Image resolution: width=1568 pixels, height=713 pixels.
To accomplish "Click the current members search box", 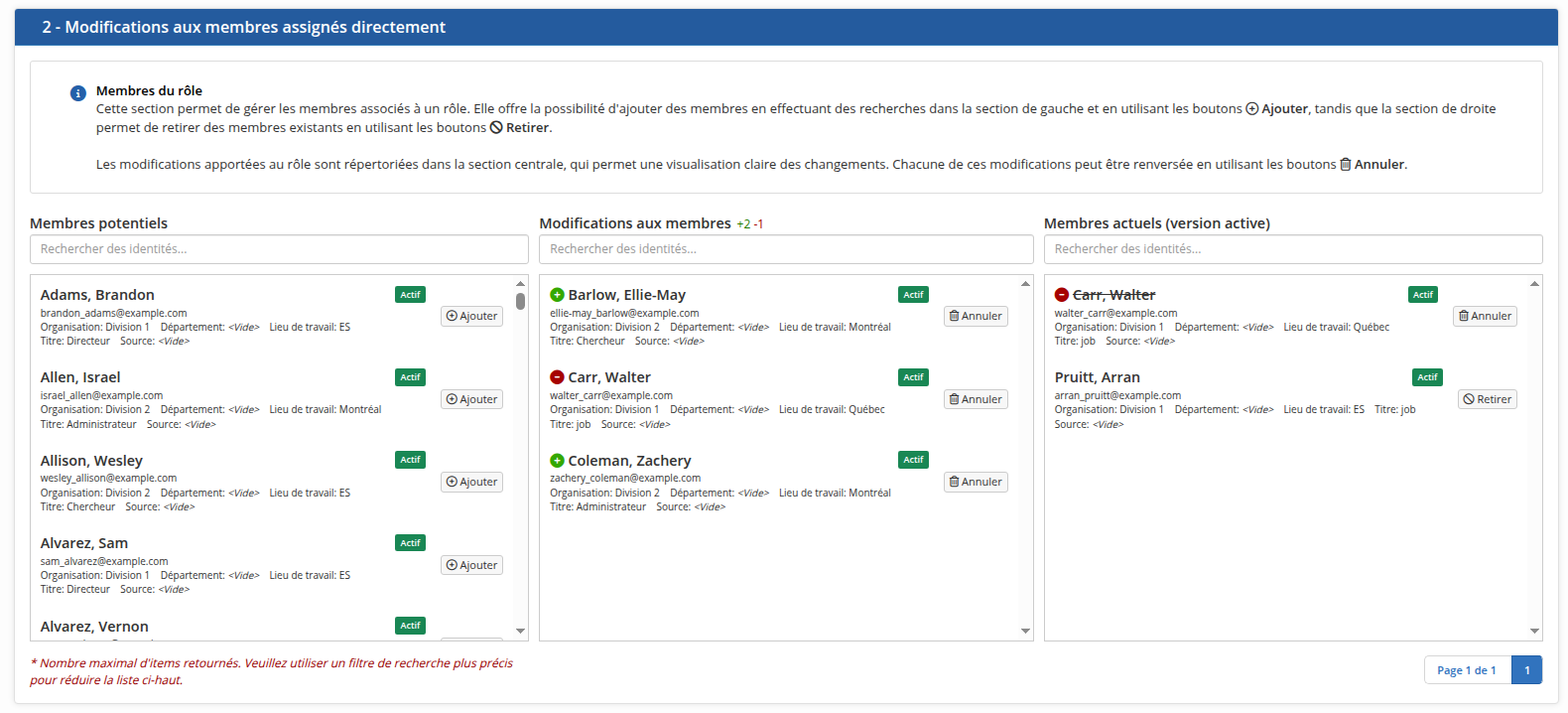I will (1292, 249).
